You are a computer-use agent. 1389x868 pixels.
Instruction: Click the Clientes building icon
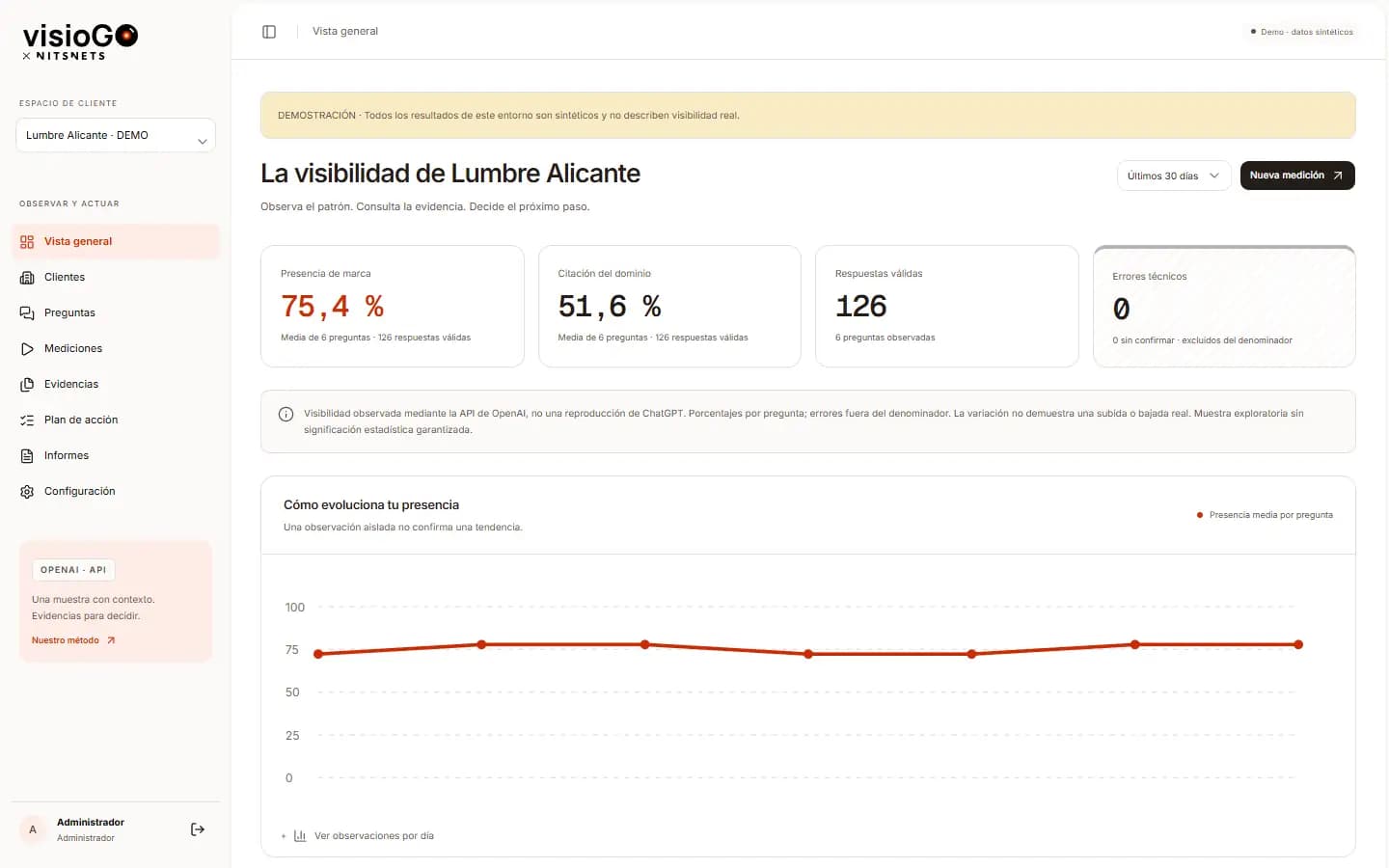[x=27, y=278]
